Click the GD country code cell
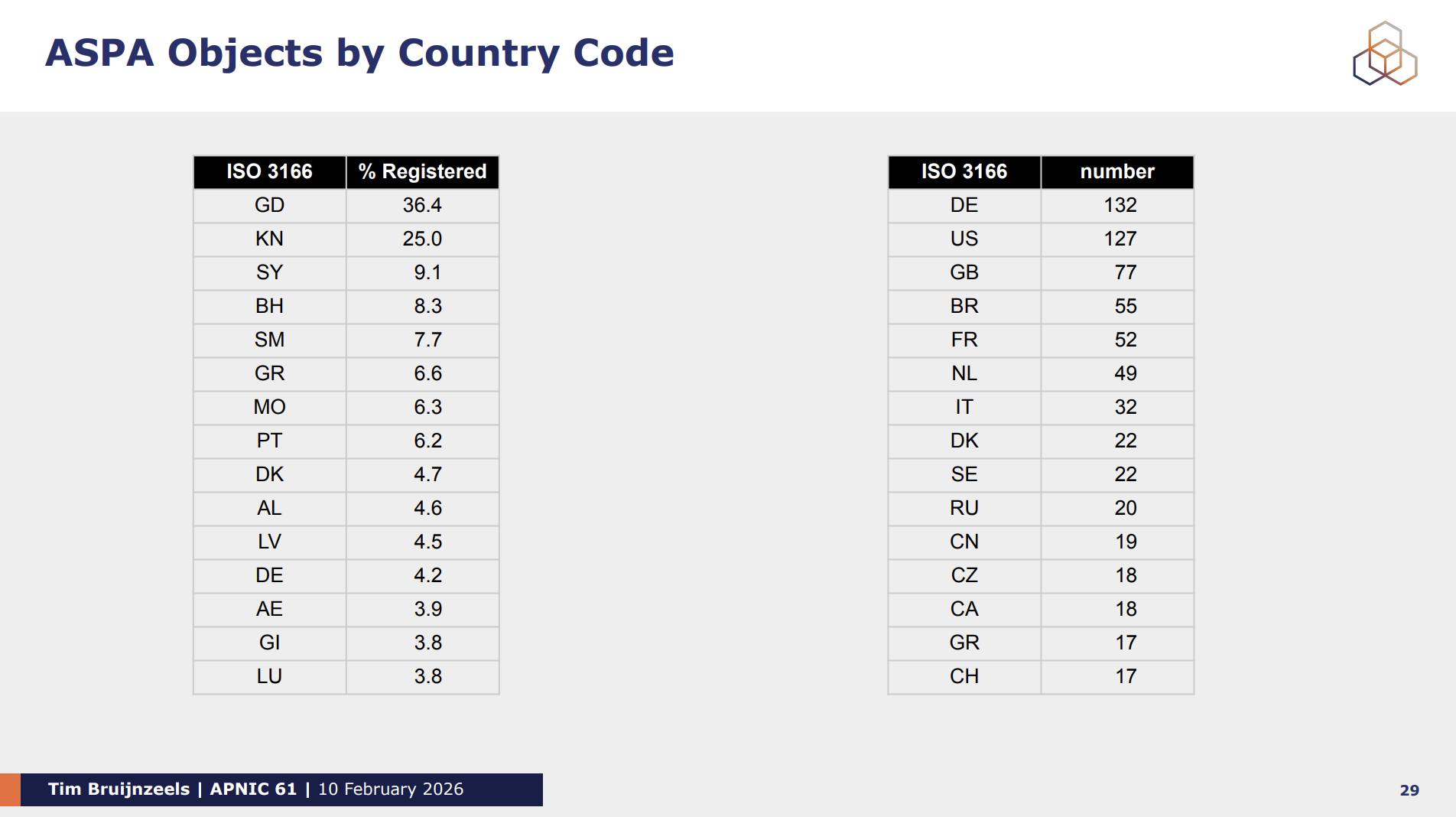 (269, 205)
